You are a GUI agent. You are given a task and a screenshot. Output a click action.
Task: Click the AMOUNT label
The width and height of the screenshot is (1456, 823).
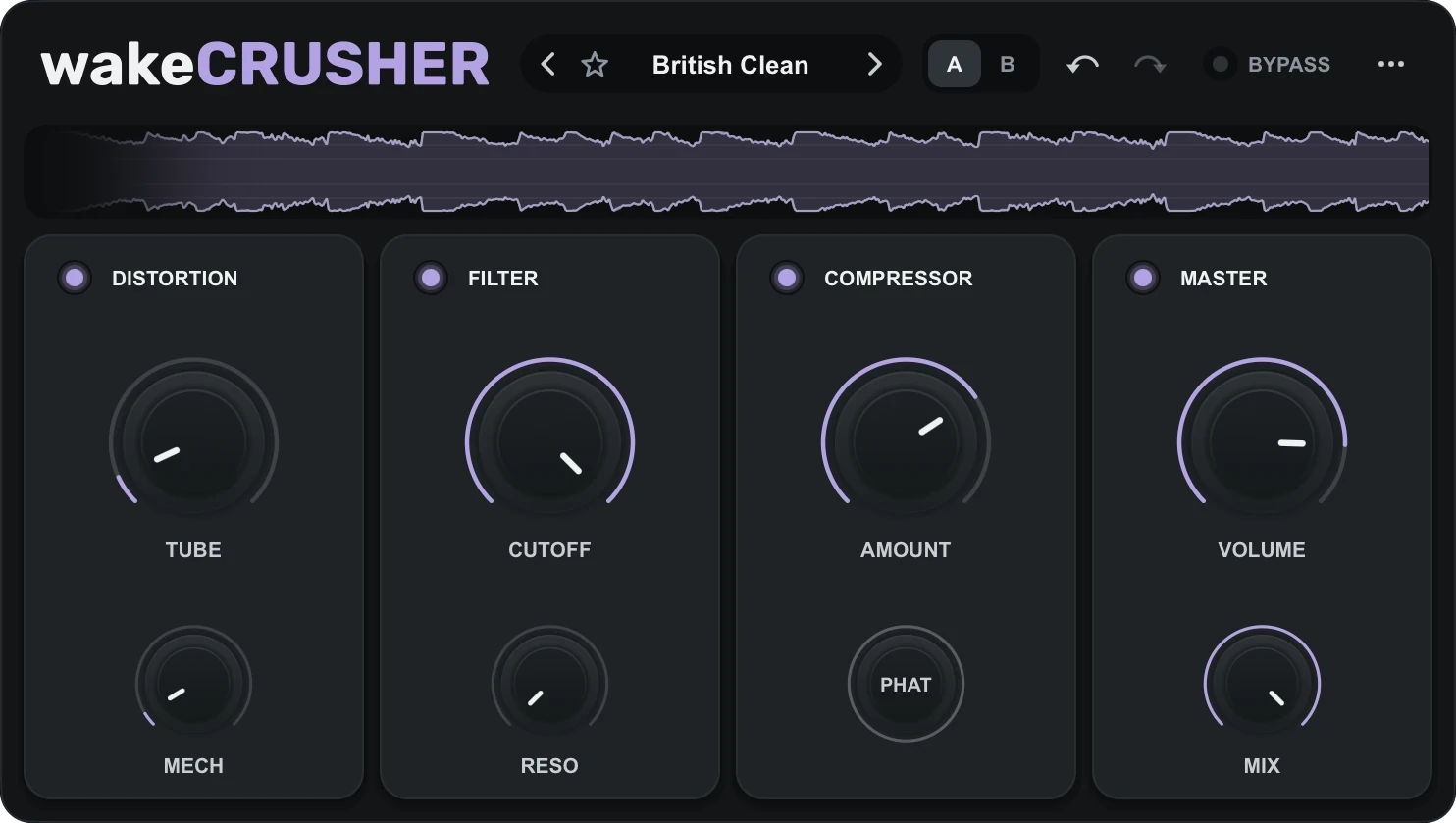[x=906, y=550]
